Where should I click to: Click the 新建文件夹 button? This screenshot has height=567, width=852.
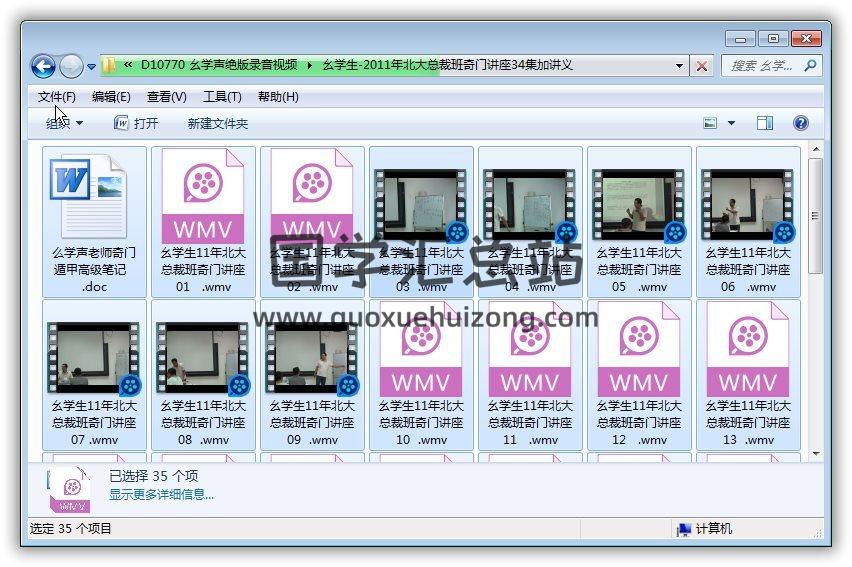[x=217, y=123]
